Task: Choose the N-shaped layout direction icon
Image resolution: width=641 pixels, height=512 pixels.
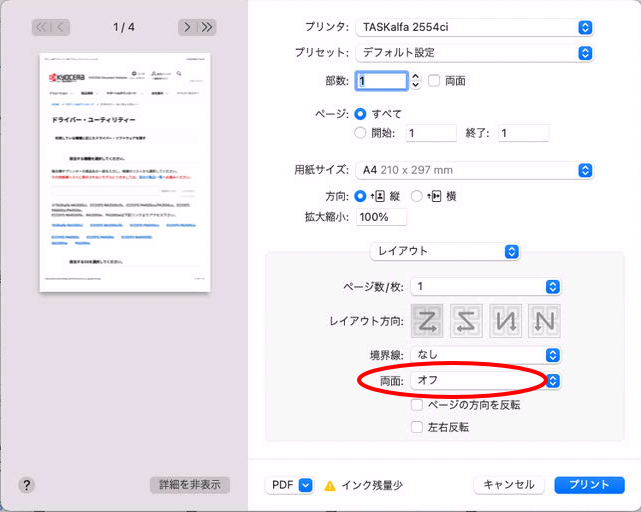Action: coord(544,321)
